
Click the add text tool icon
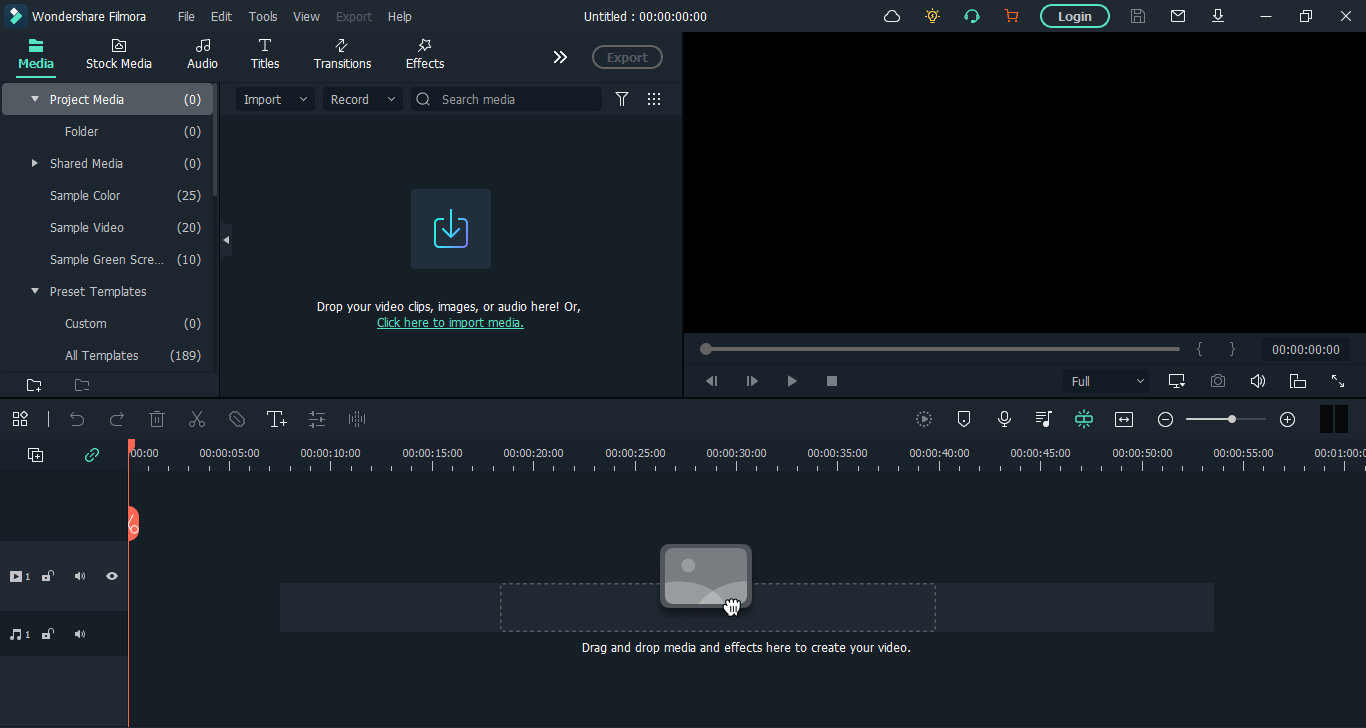pyautogui.click(x=276, y=419)
